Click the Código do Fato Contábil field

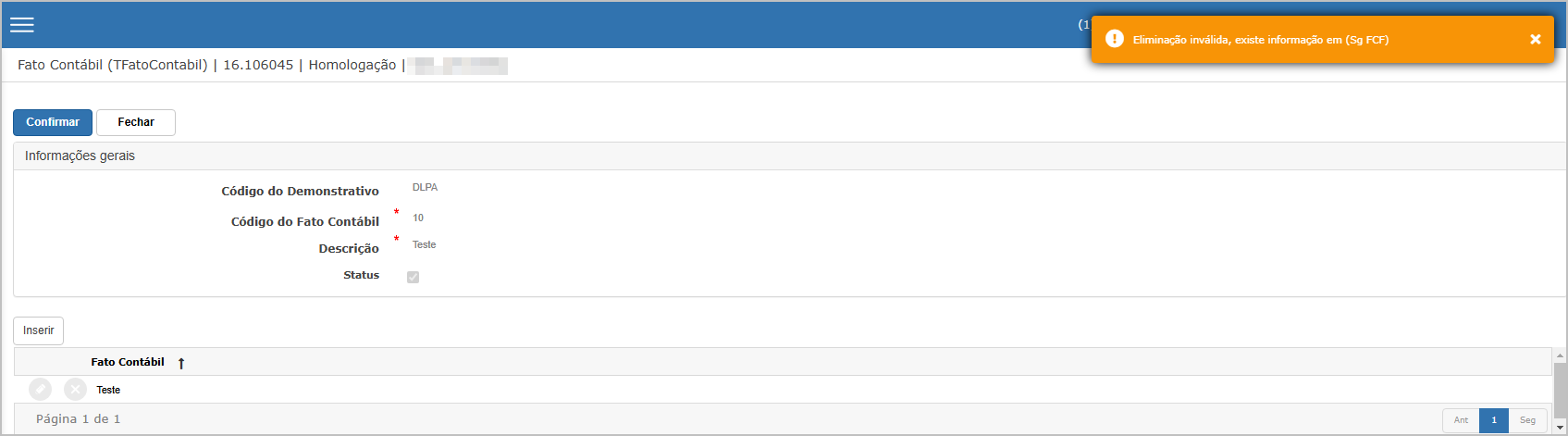pos(418,218)
